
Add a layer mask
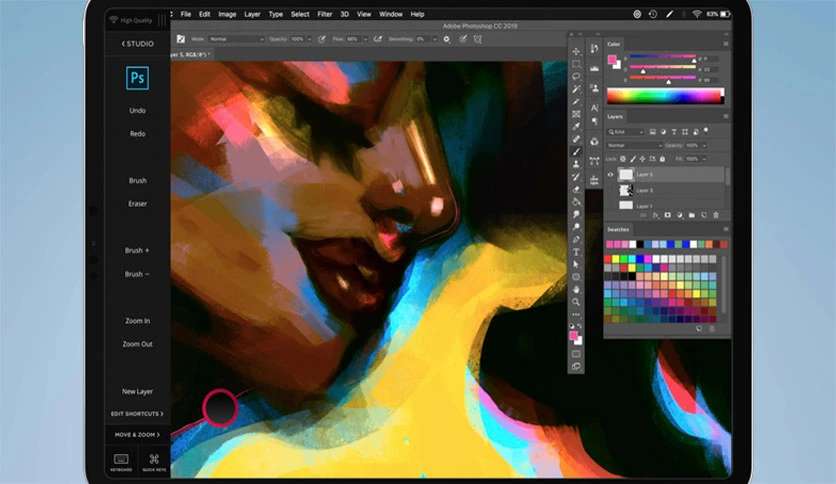[x=668, y=215]
